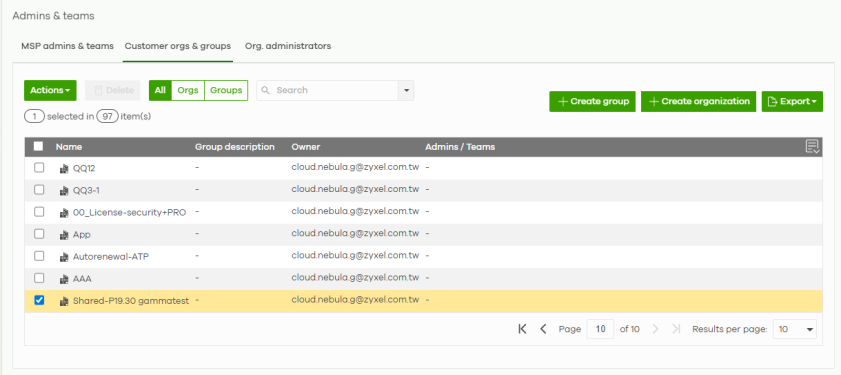Viewport: 841px width, 375px height.
Task: Check the App row checkbox
Action: (x=39, y=234)
